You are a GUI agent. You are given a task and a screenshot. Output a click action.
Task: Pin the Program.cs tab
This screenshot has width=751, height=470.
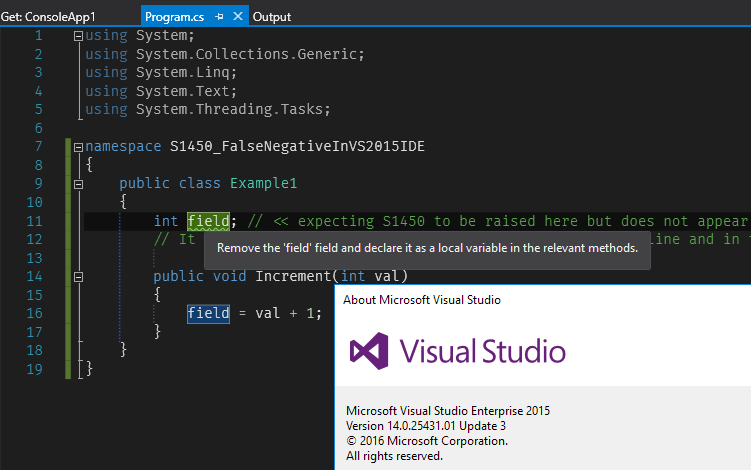click(x=219, y=17)
